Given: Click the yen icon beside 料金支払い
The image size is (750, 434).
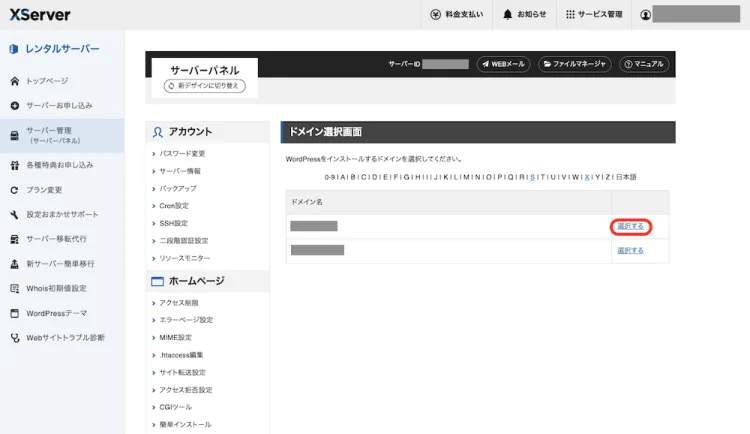Looking at the screenshot, I should (435, 14).
